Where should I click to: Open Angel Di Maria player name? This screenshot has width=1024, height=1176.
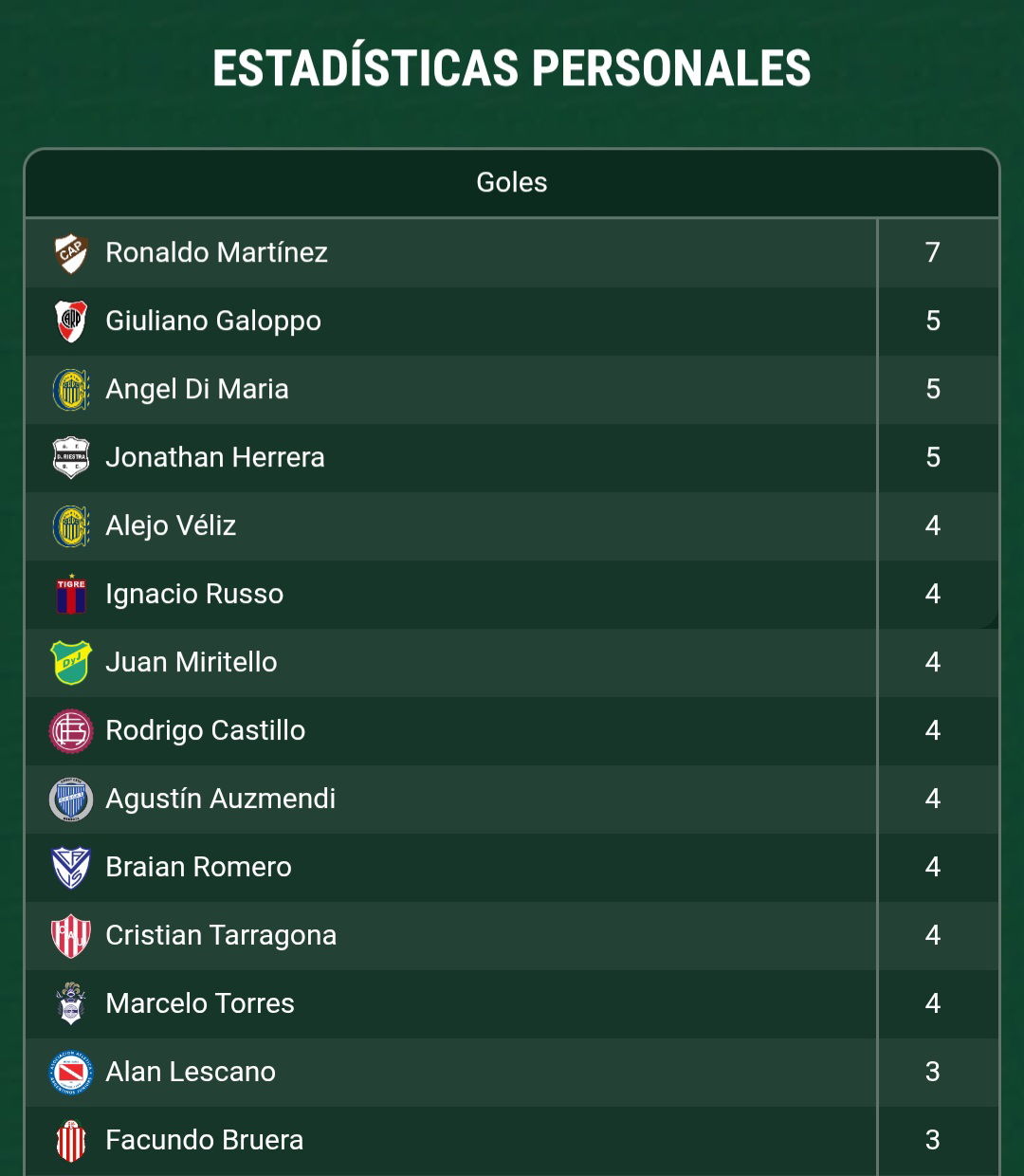[197, 390]
